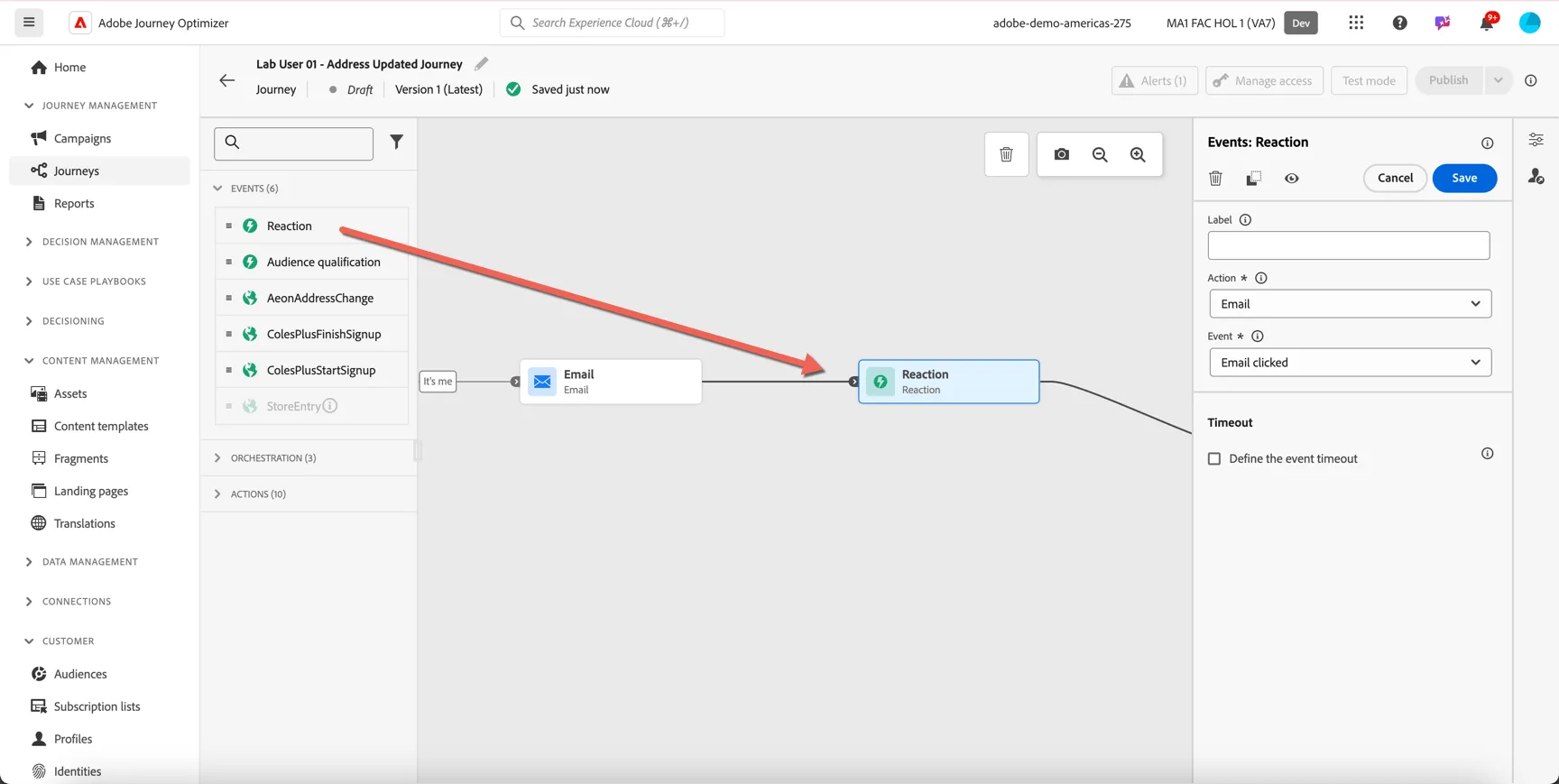The height and width of the screenshot is (784, 1559).
Task: Click the Cancel button
Action: point(1395,178)
